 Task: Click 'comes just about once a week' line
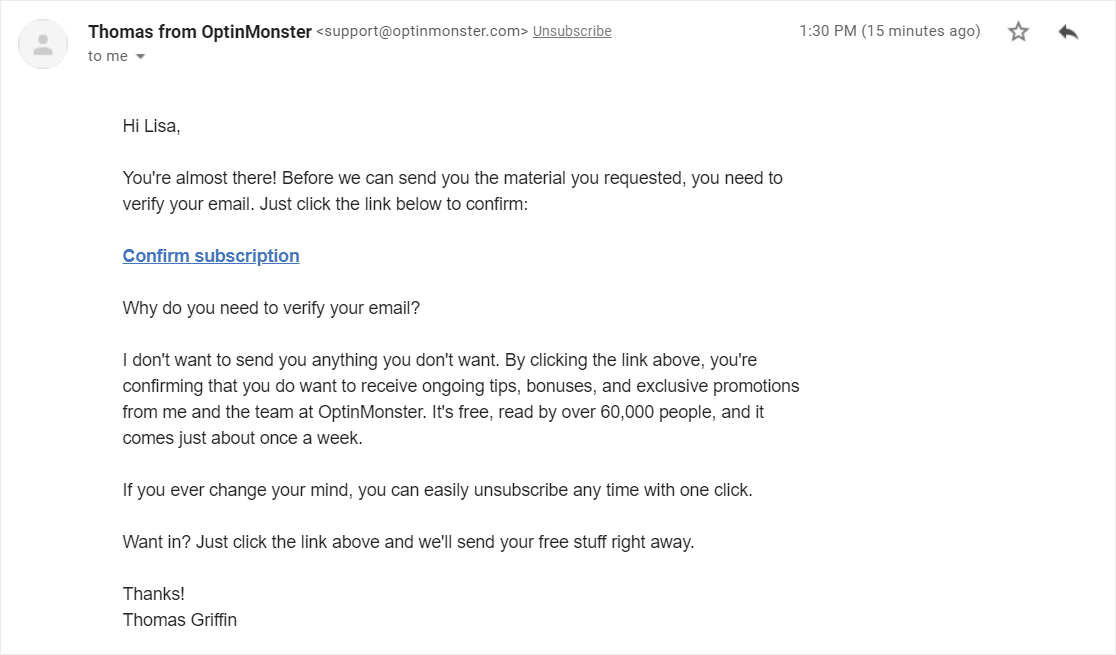[x=243, y=438]
